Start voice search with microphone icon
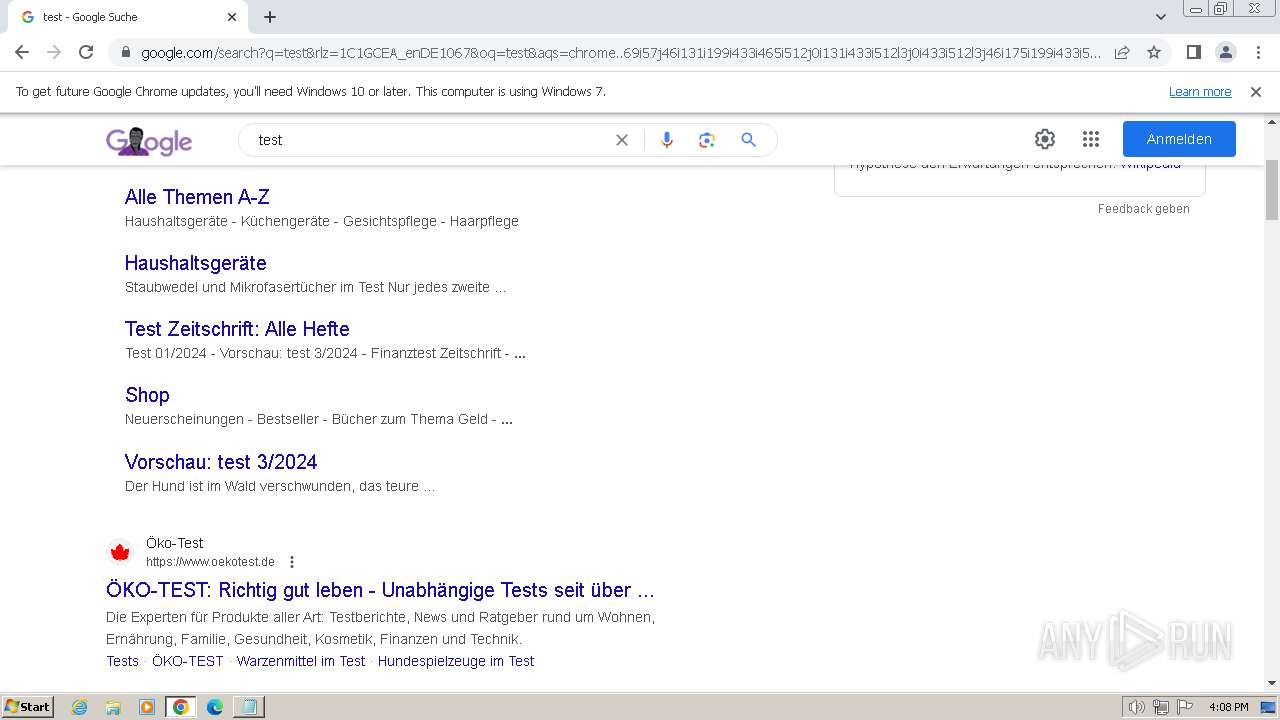 (x=667, y=140)
